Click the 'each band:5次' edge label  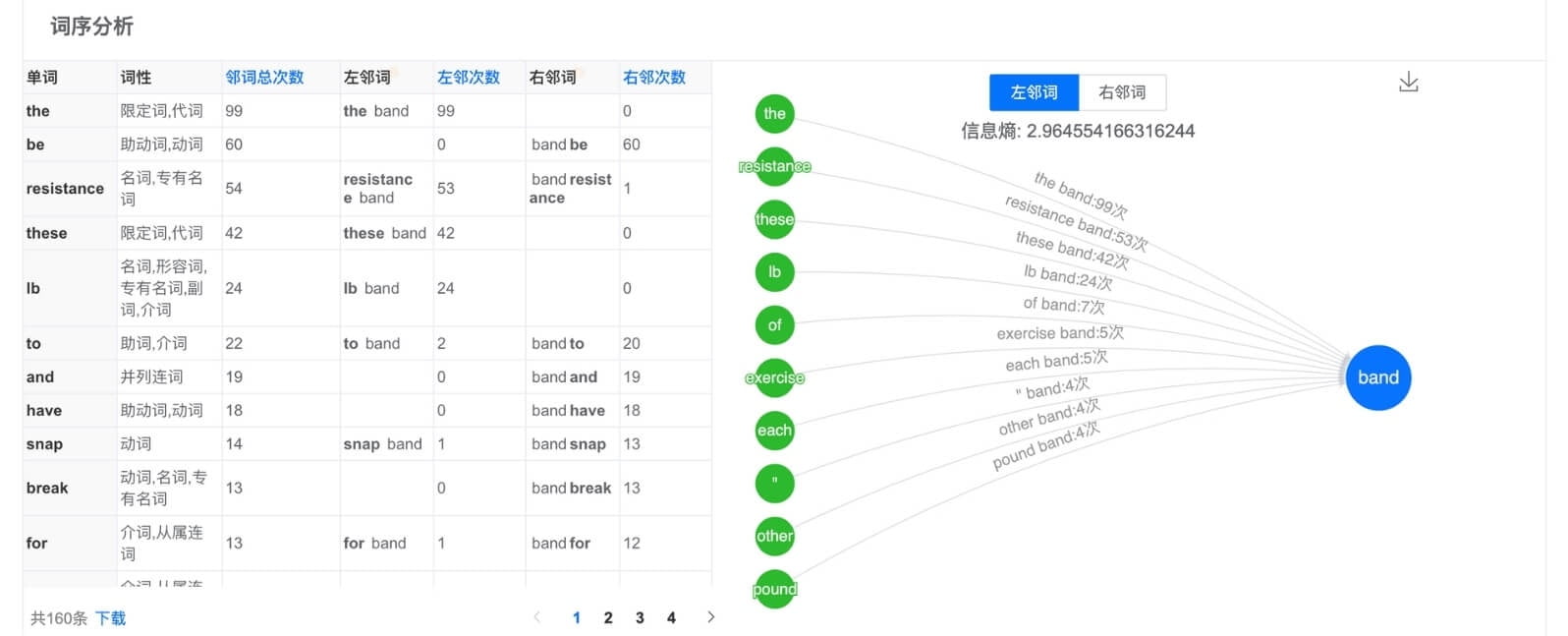1056,361
